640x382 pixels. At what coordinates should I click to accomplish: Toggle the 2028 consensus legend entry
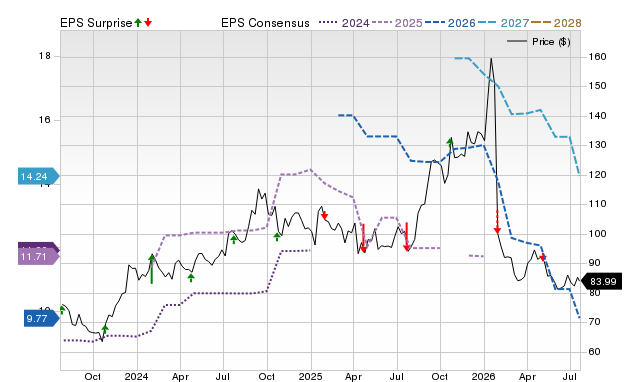[x=556, y=23]
